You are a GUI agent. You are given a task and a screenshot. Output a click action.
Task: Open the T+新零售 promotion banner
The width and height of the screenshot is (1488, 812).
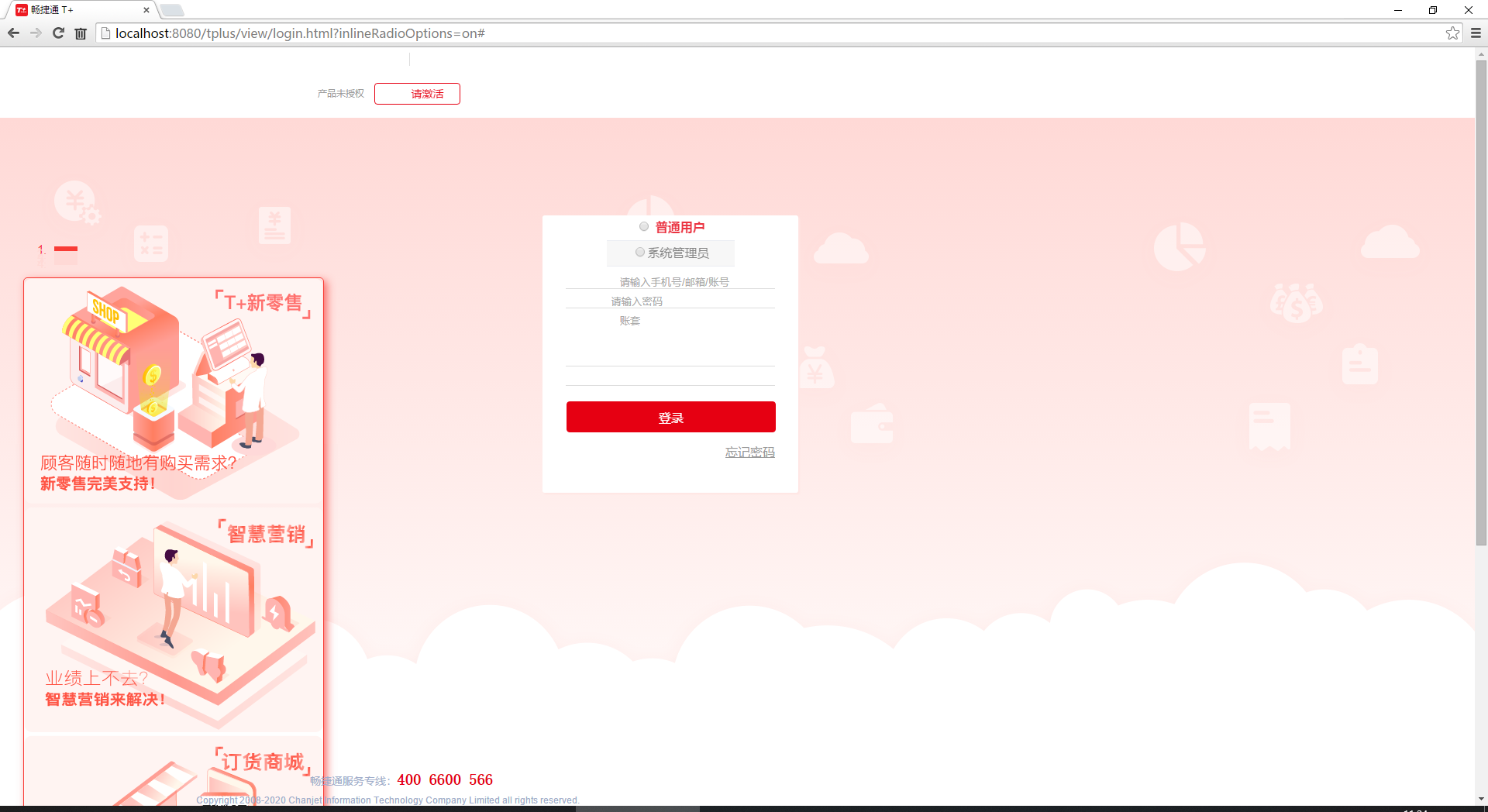point(174,391)
